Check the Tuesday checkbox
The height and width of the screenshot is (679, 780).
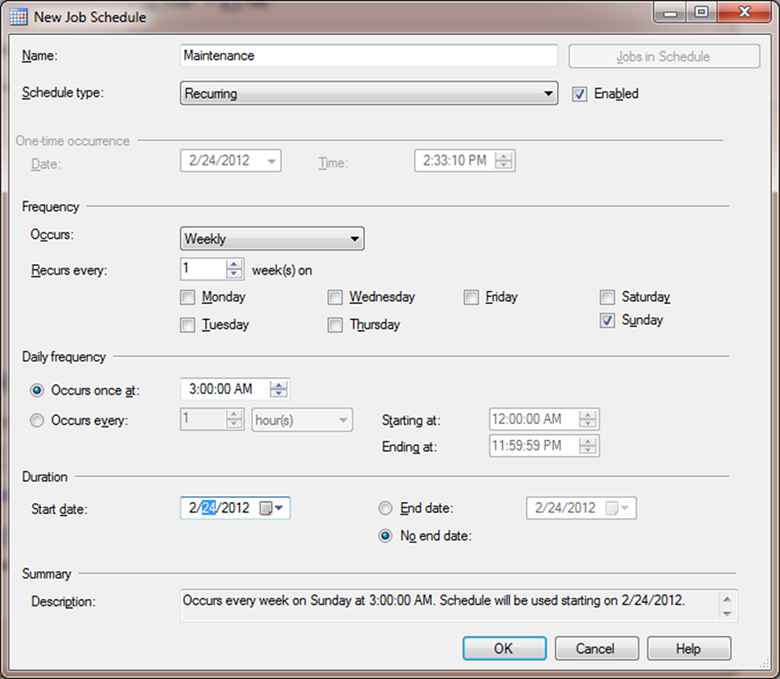188,325
